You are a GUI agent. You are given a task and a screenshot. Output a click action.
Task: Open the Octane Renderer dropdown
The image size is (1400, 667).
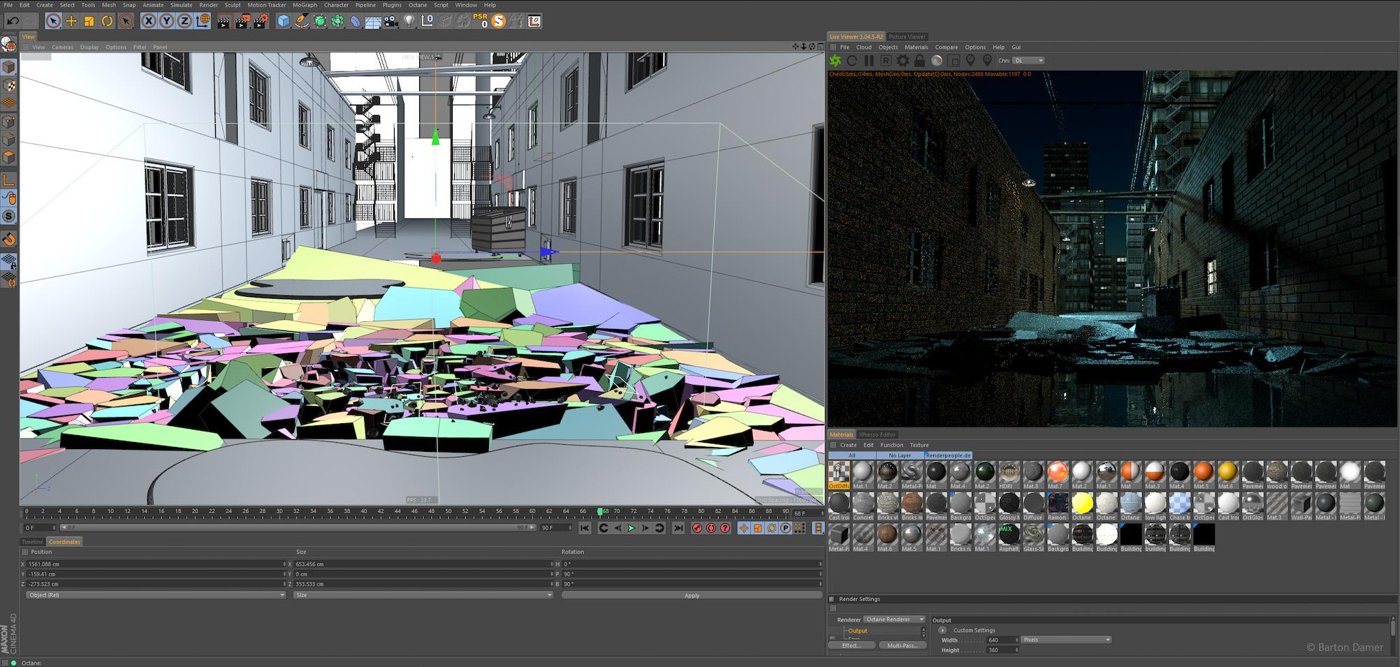click(x=894, y=620)
